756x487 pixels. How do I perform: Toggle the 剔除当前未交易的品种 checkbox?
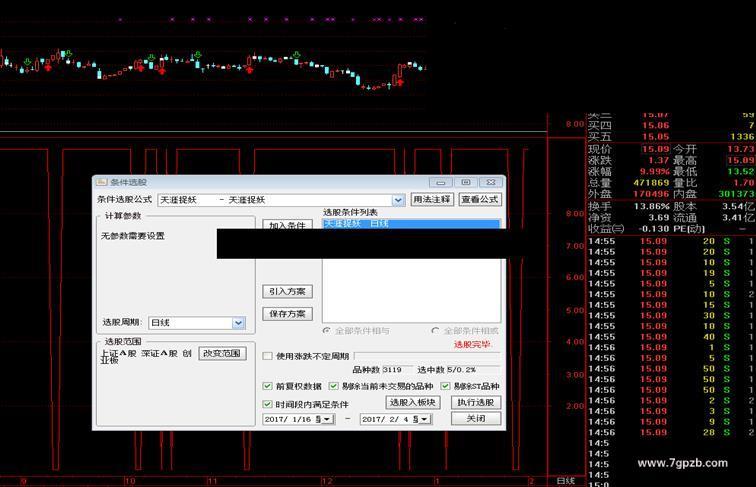(334, 386)
